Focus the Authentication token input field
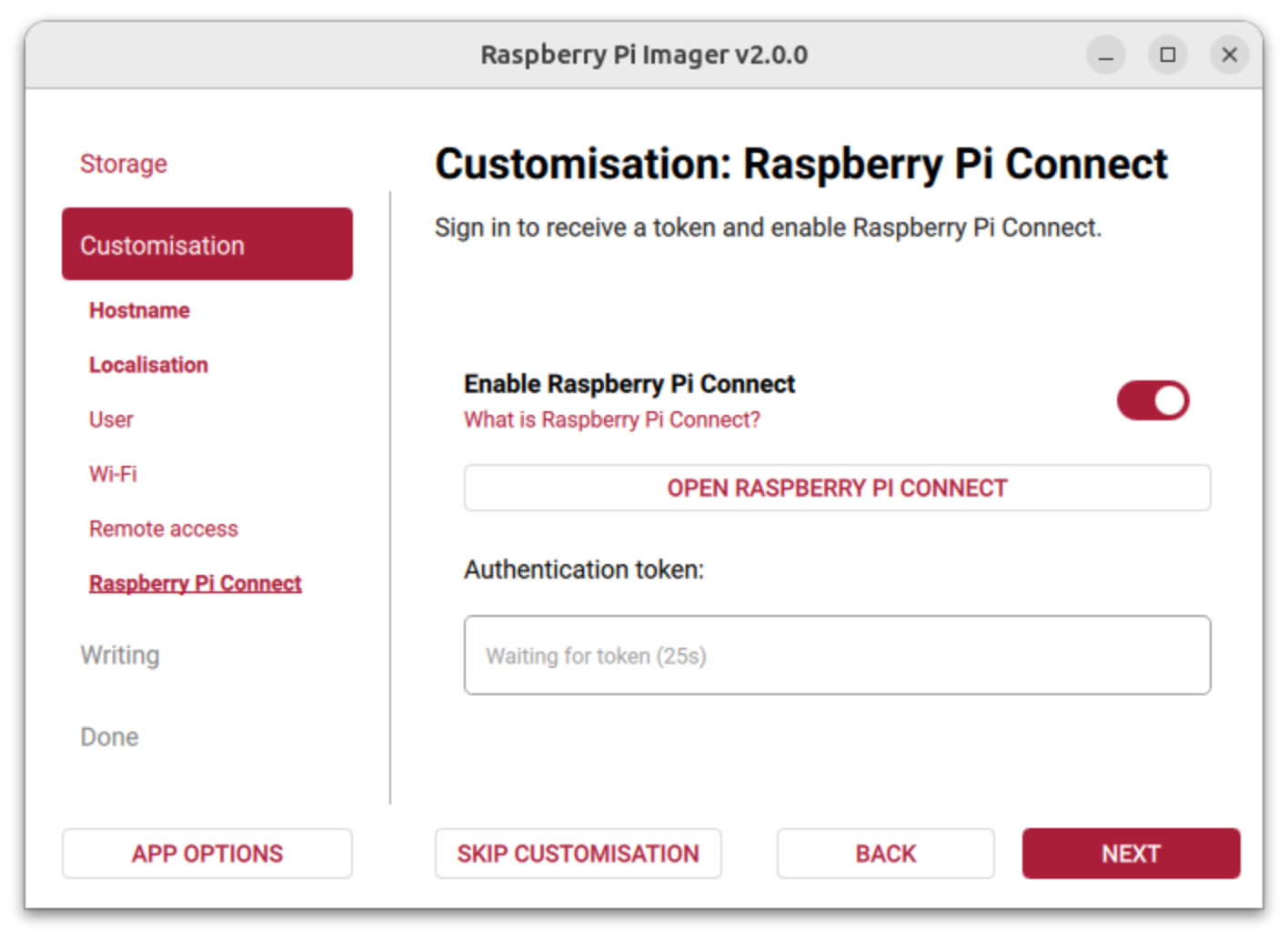 [837, 655]
